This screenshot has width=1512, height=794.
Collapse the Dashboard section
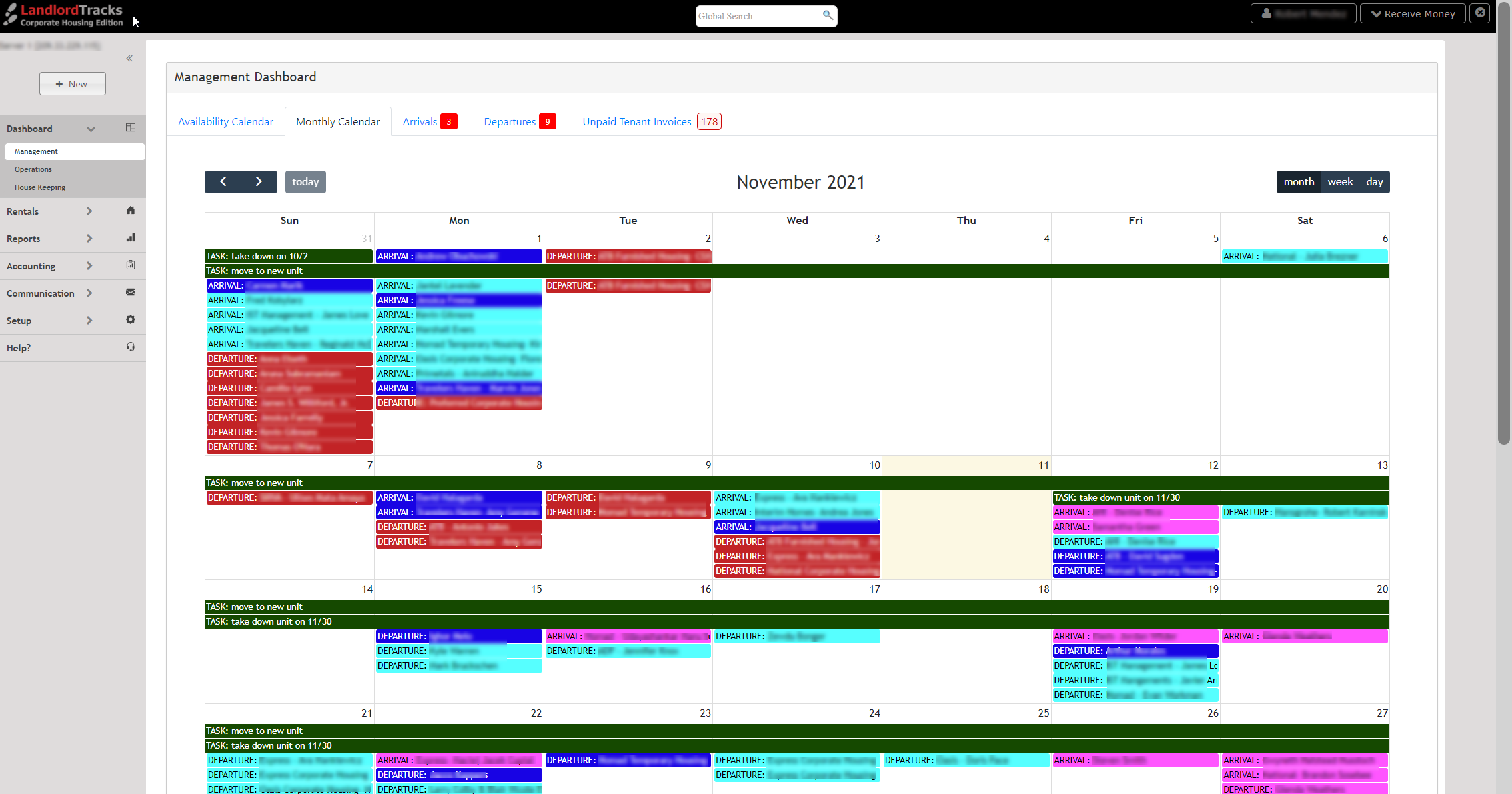click(91, 129)
